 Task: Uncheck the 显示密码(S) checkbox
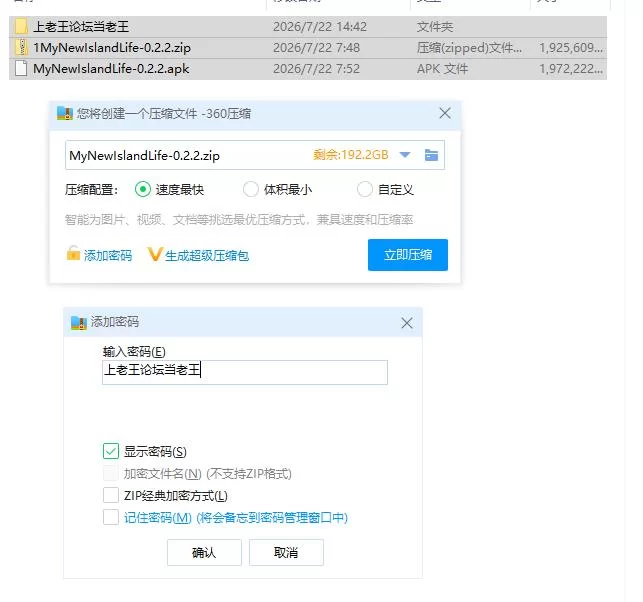click(x=111, y=451)
